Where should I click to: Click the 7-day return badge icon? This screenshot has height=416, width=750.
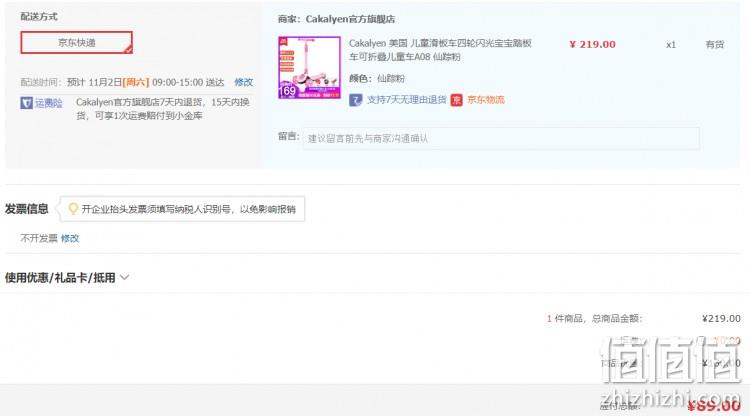[355, 100]
